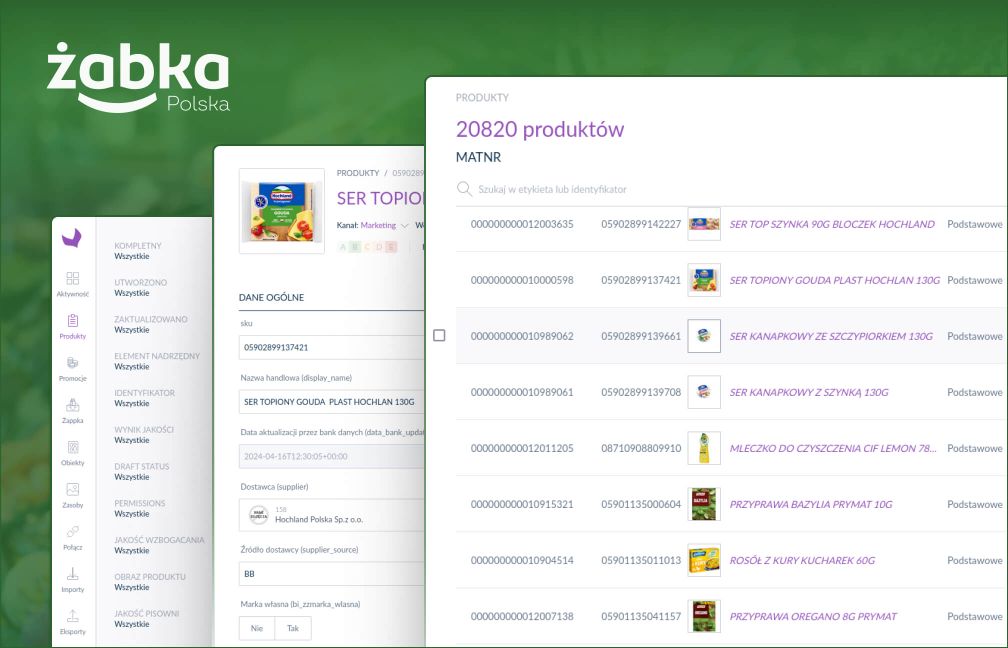Set Marka własna to Nie

(257, 628)
